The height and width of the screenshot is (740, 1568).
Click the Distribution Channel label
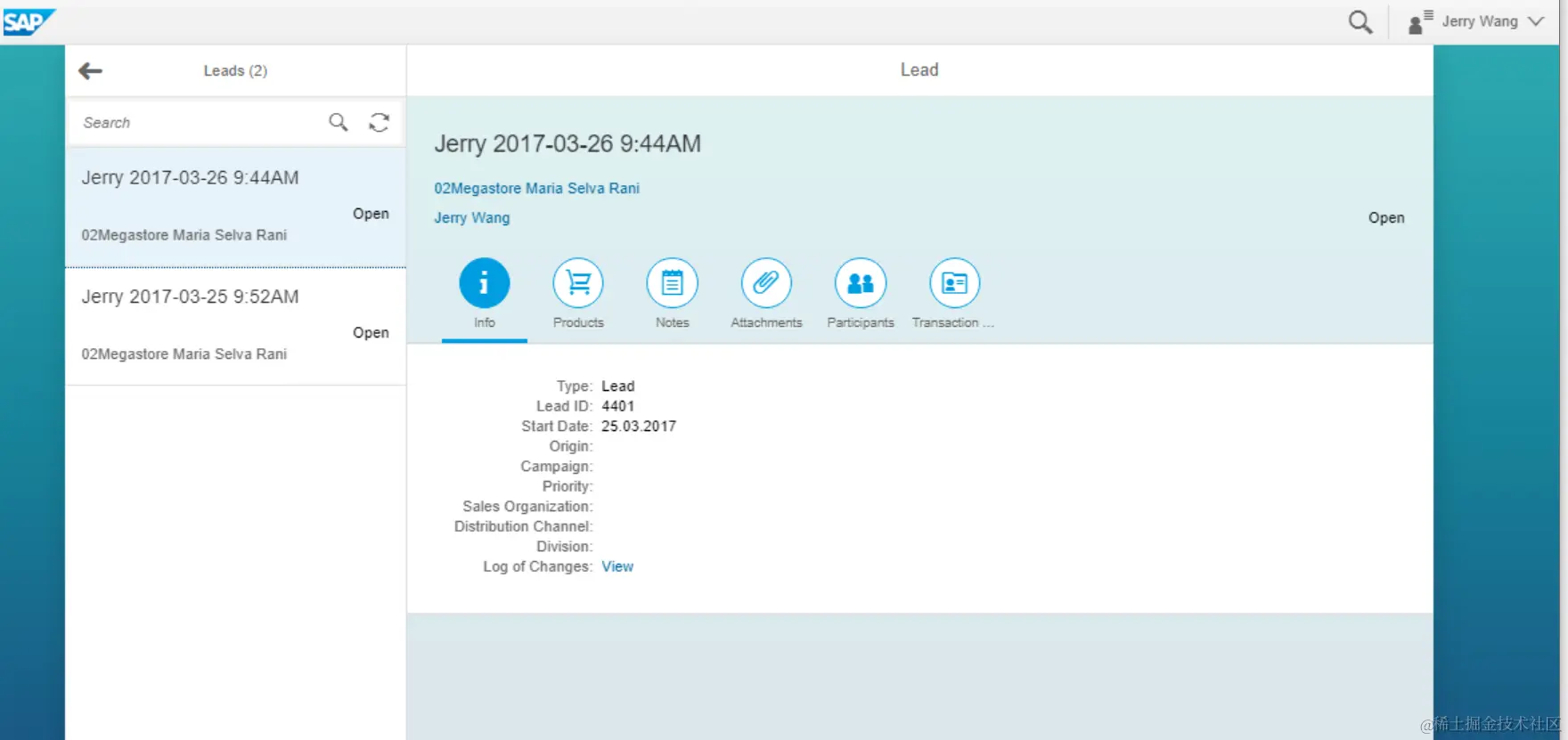tap(523, 527)
